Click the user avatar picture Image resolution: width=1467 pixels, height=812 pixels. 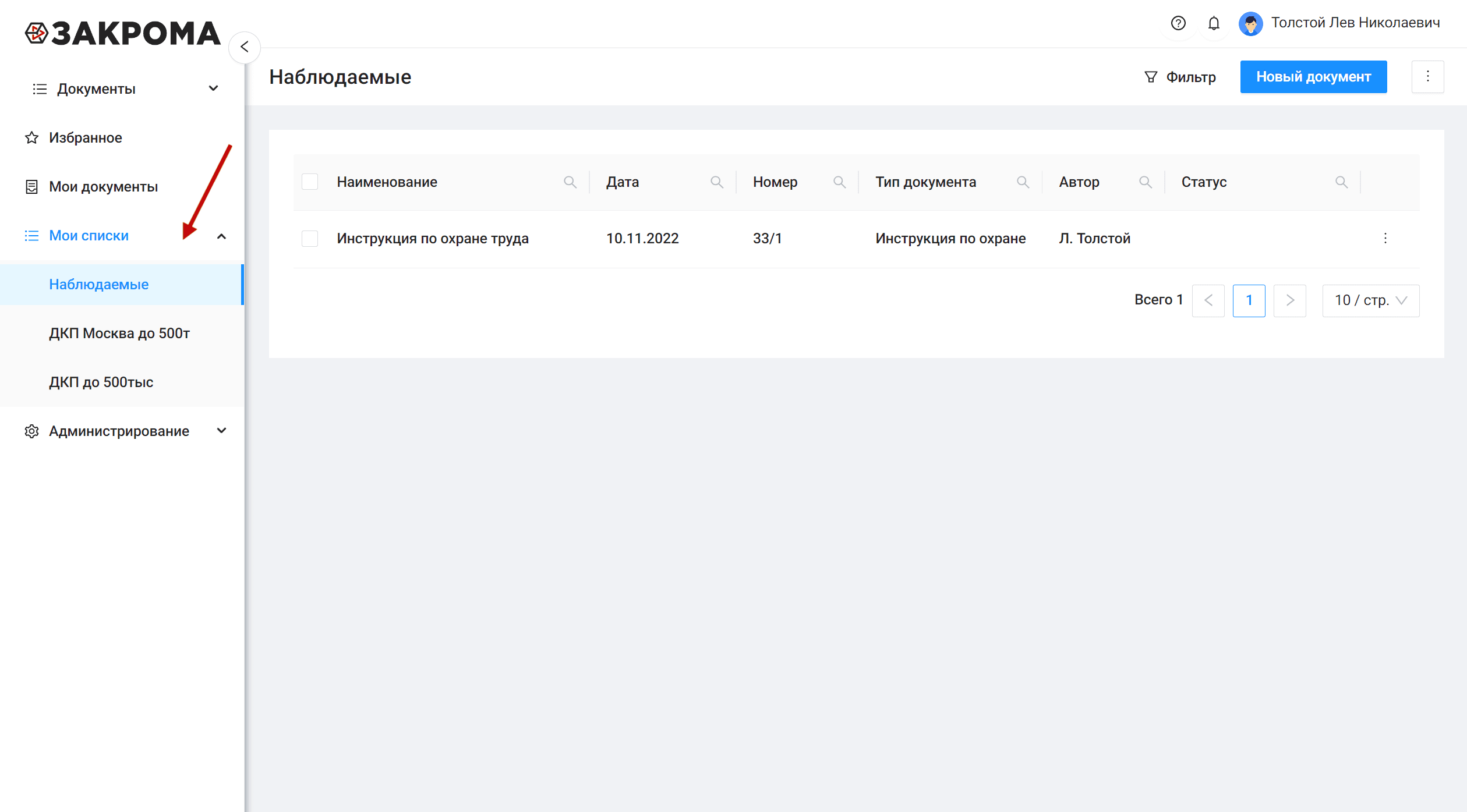[1250, 23]
